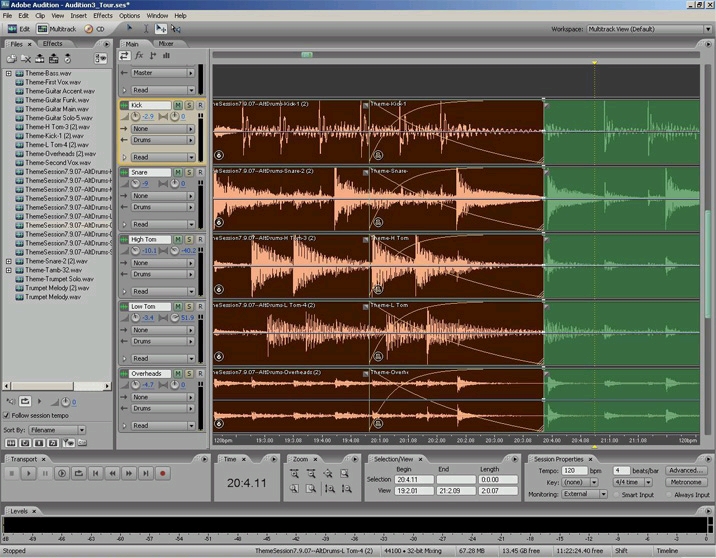Click the Advanced... button in Session Properties

(686, 470)
